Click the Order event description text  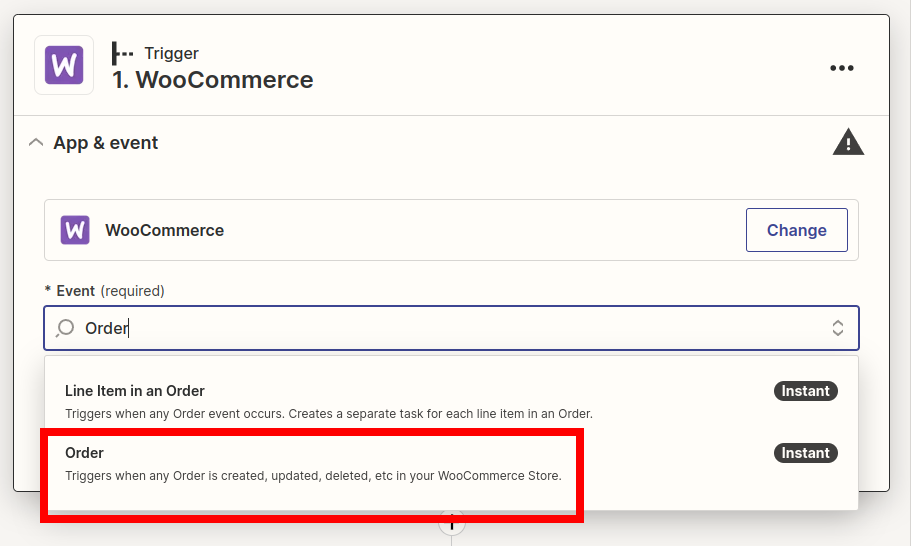(x=313, y=476)
